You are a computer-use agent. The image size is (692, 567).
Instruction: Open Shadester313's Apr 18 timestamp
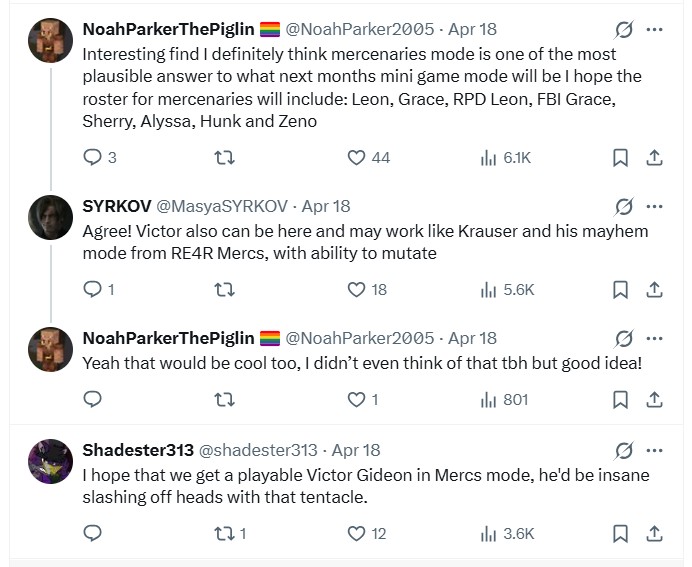click(355, 450)
